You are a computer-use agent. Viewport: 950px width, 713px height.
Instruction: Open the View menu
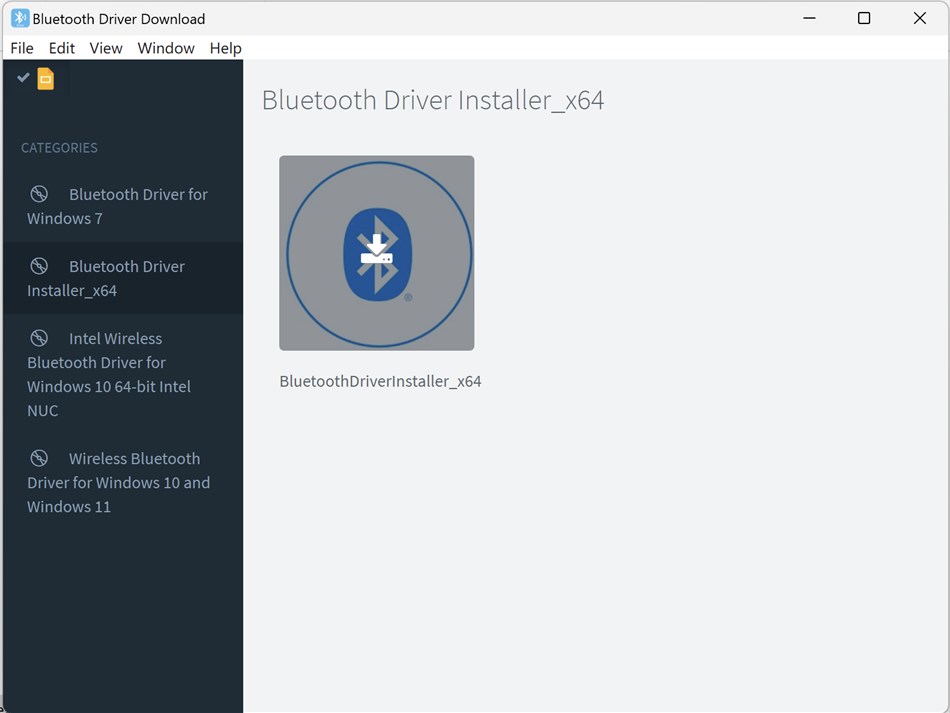tap(105, 47)
